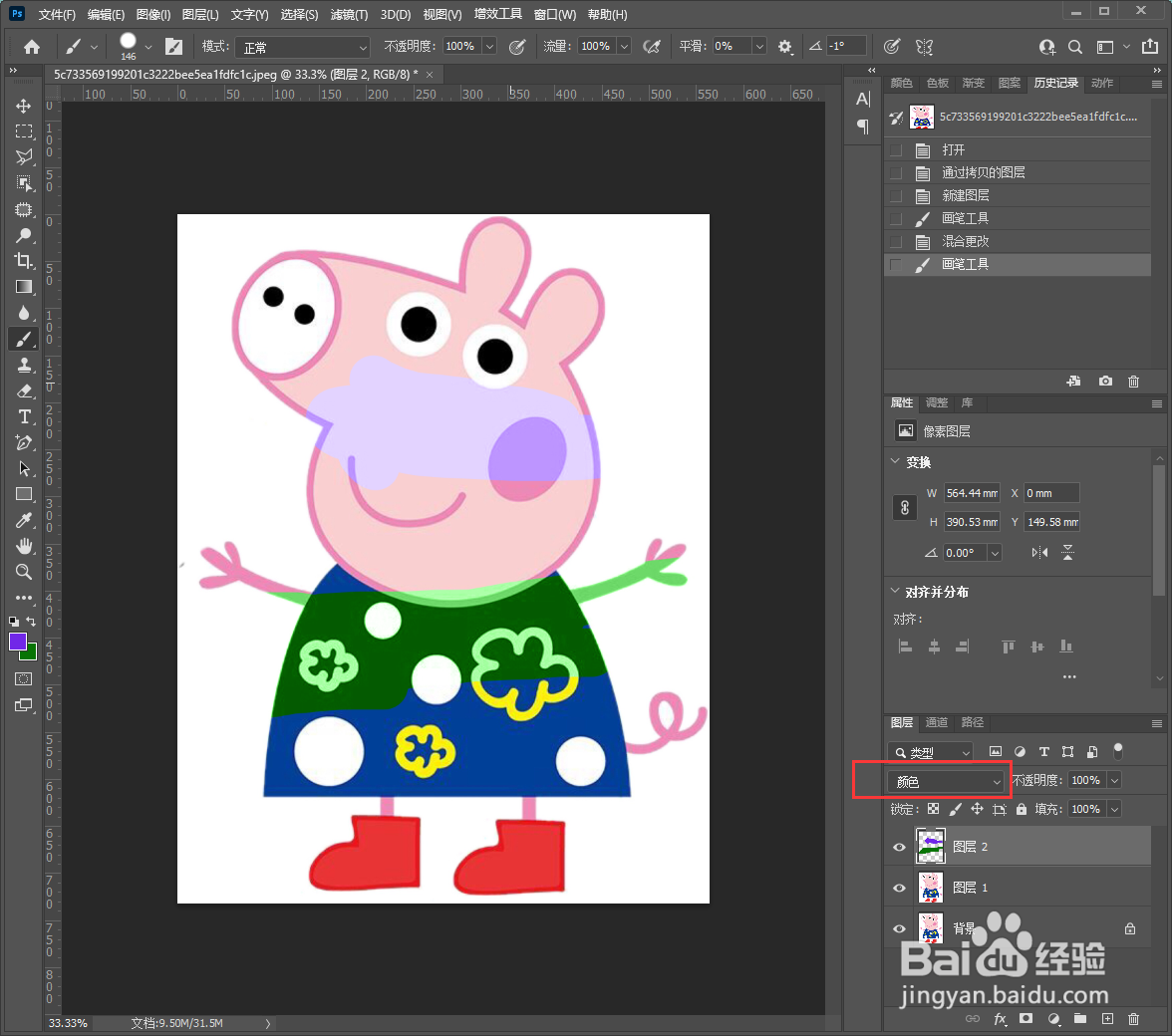Open the 图像(I) menu
The height and width of the screenshot is (1036, 1172).
click(153, 14)
